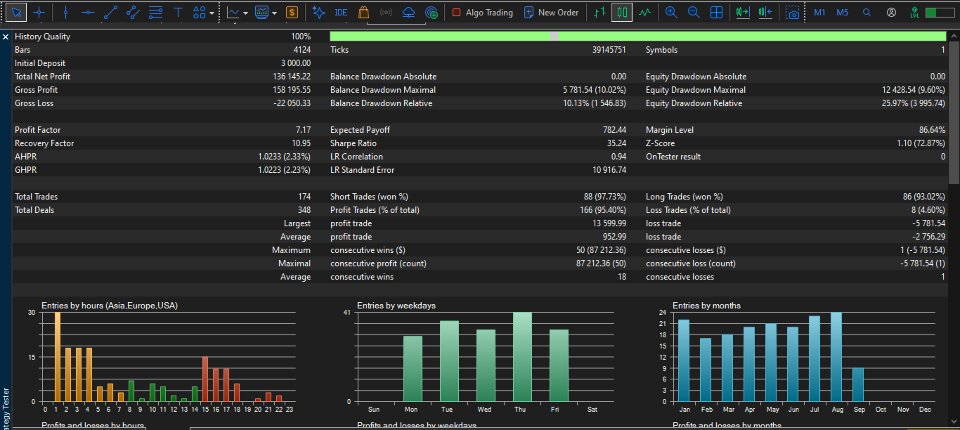960x430 pixels.
Task: Click the Initial Deposit value 3 000.00
Action: point(296,63)
